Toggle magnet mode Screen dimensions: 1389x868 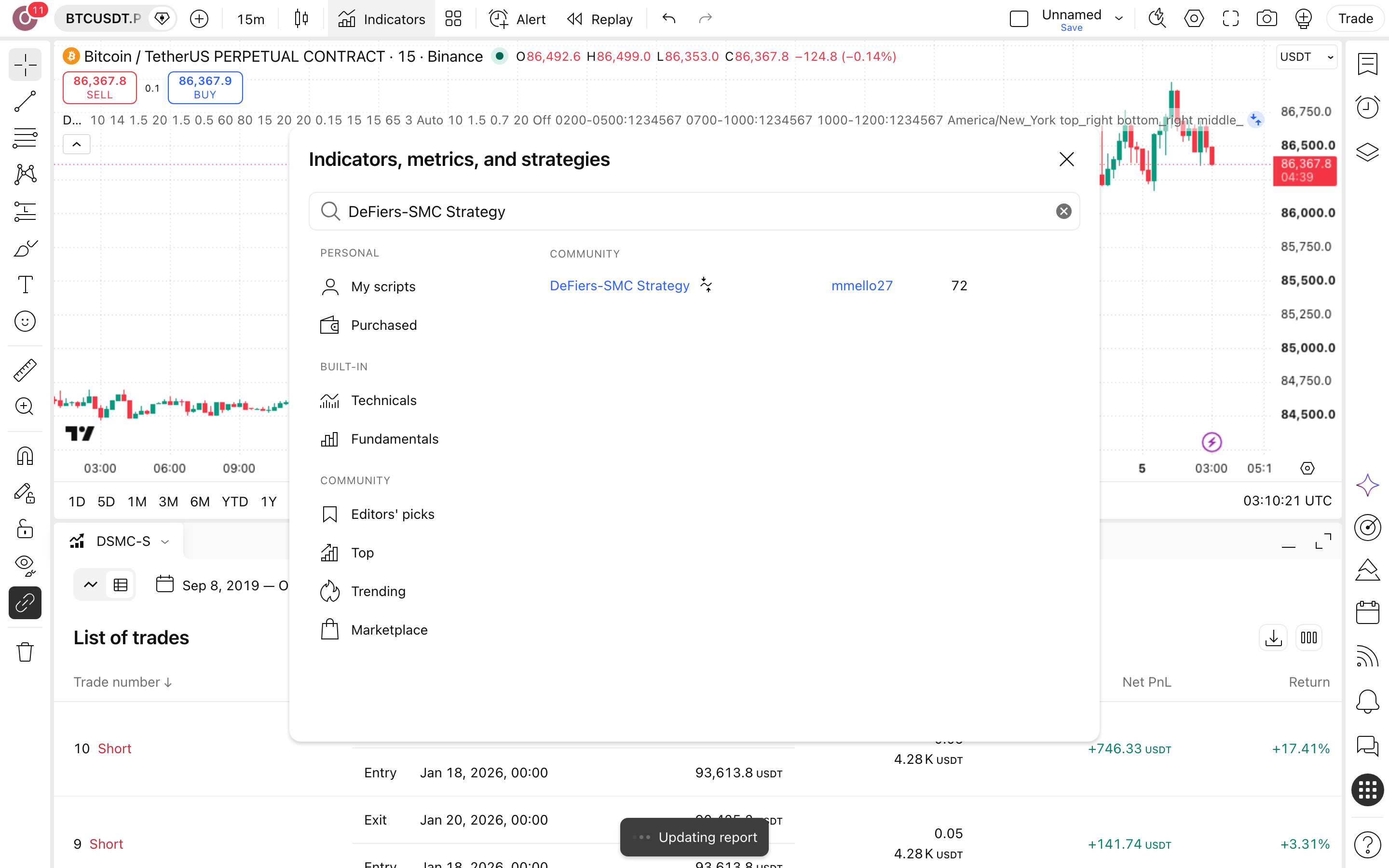coord(25,456)
